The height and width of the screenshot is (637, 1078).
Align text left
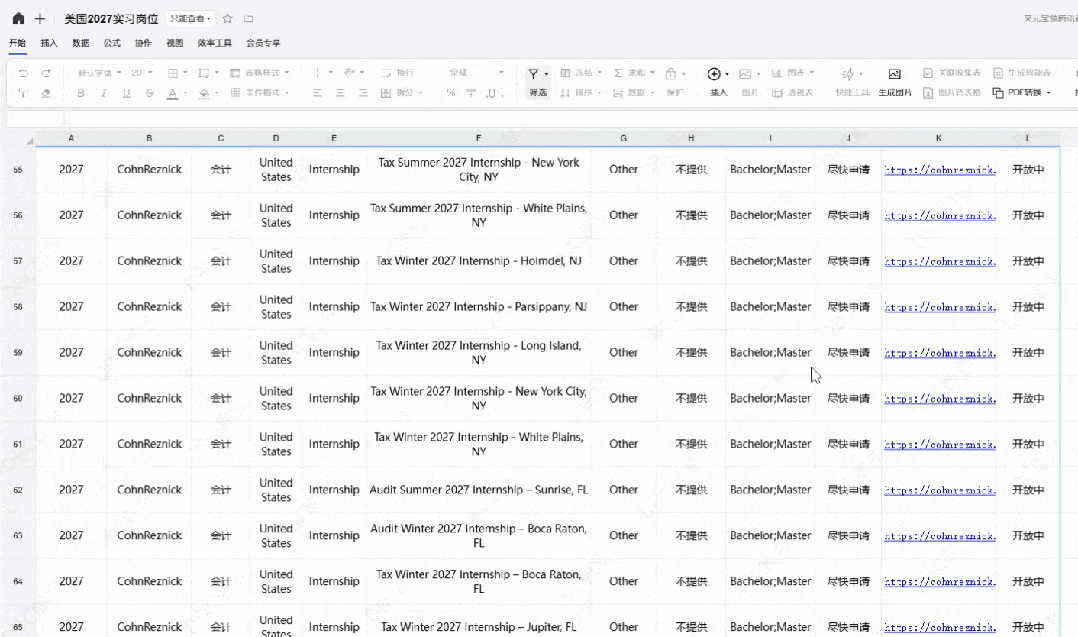(317, 93)
